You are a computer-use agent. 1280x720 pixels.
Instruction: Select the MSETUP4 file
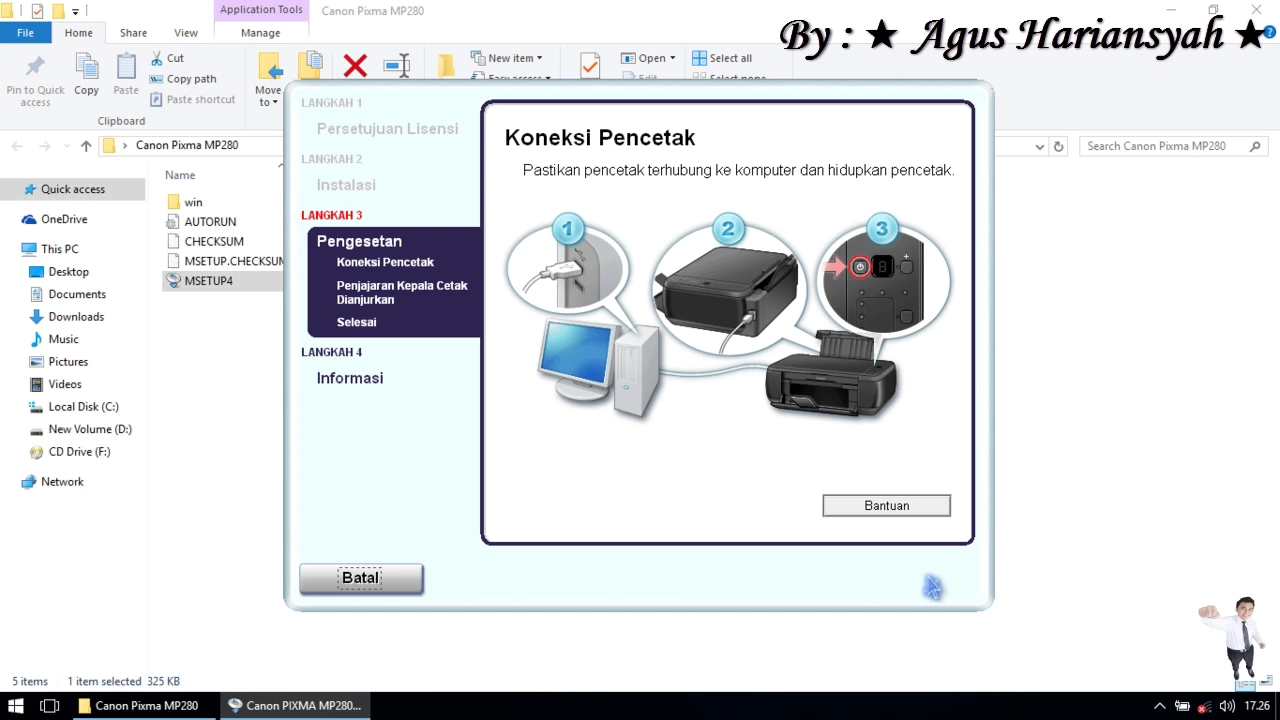[x=208, y=281]
